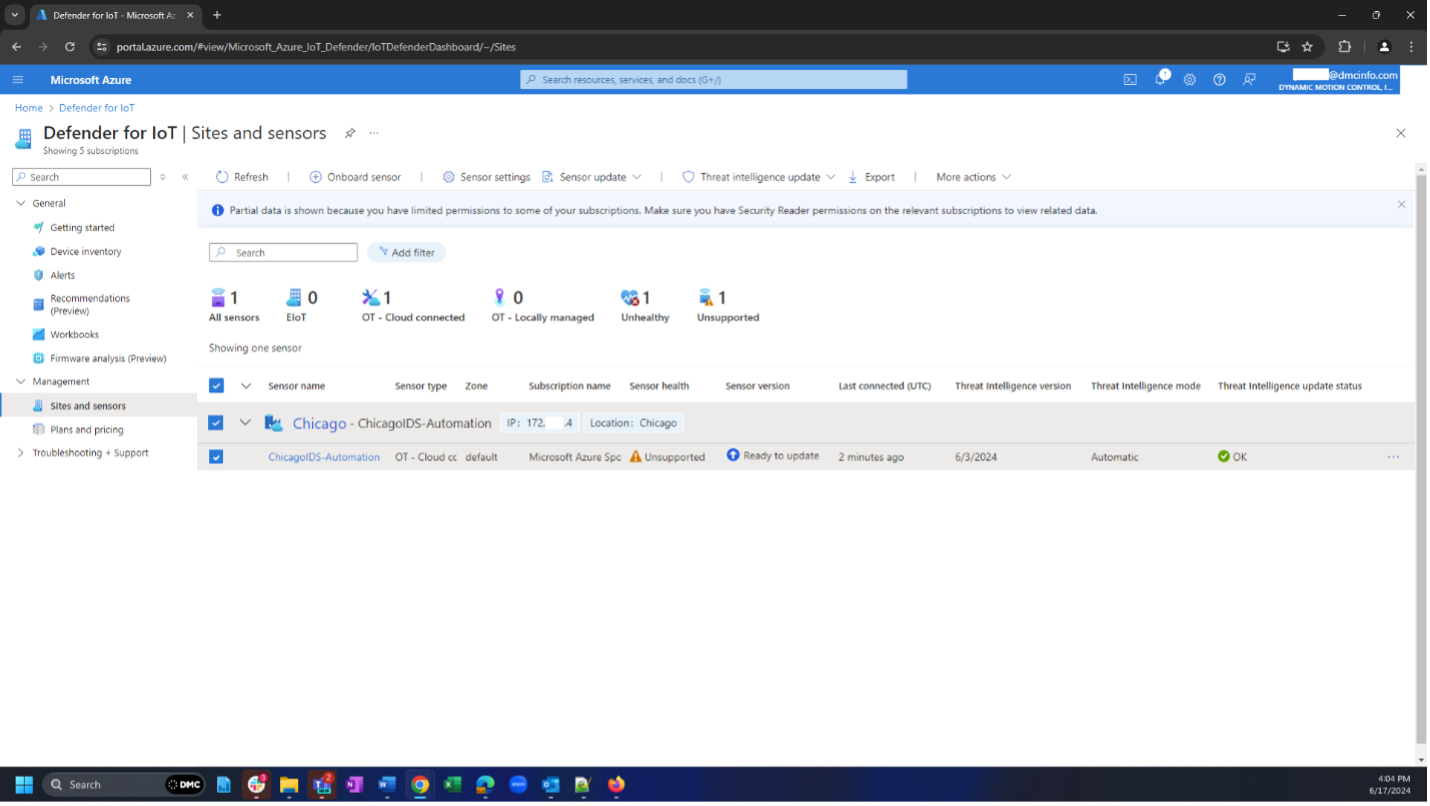
Task: Click the Unsupported sensor health warning
Action: pos(667,457)
